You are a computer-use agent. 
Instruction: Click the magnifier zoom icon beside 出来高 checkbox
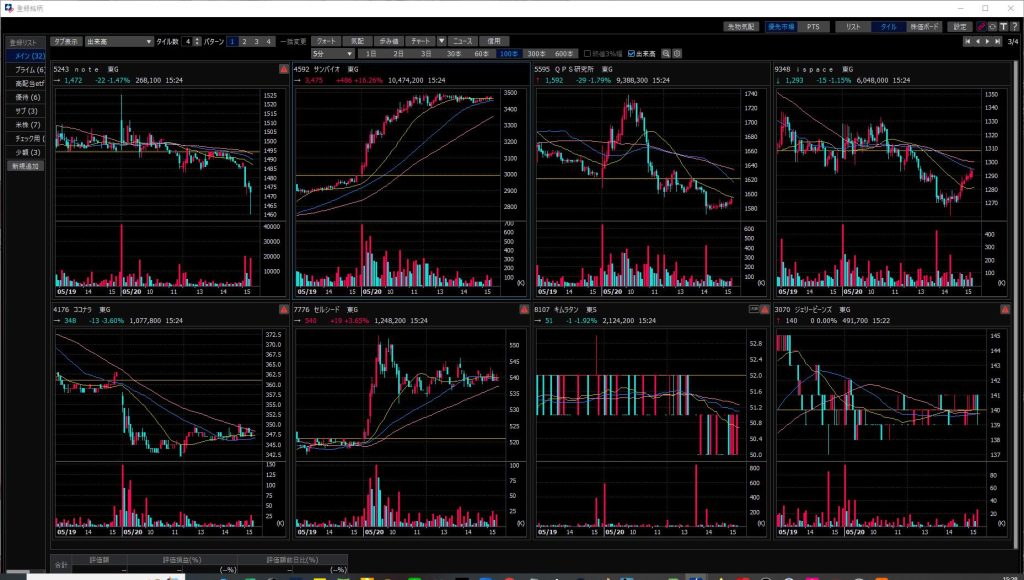[x=666, y=53]
